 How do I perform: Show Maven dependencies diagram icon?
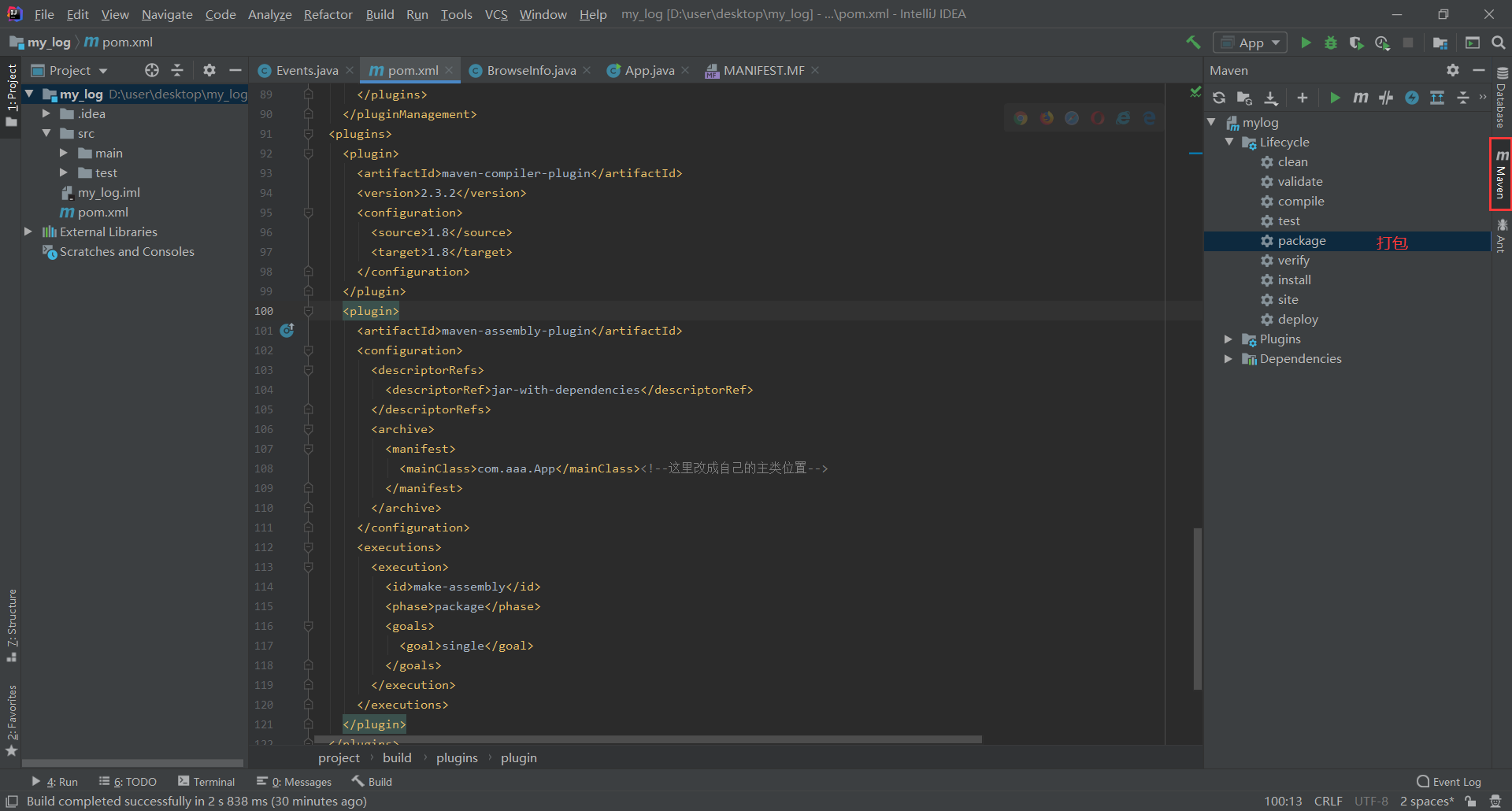[1437, 98]
